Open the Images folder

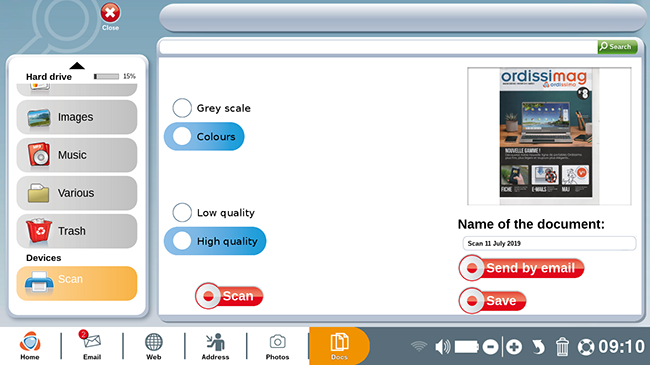click(x=77, y=117)
